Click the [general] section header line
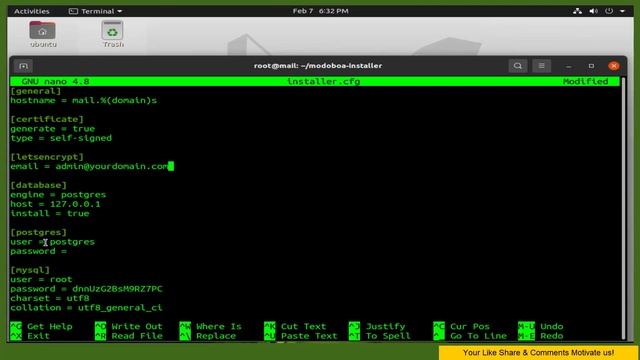The height and width of the screenshot is (360, 640). click(x=36, y=91)
